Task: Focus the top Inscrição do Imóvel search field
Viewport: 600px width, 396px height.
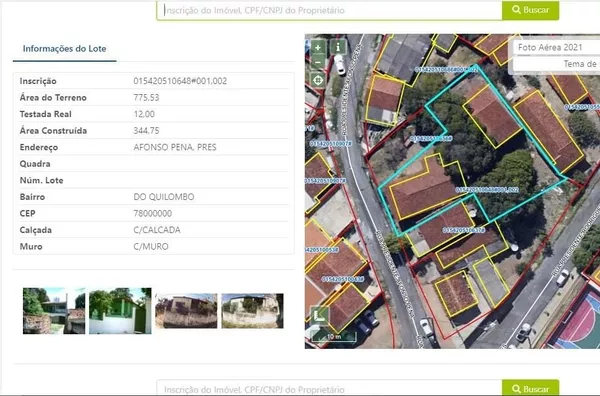Action: (329, 10)
